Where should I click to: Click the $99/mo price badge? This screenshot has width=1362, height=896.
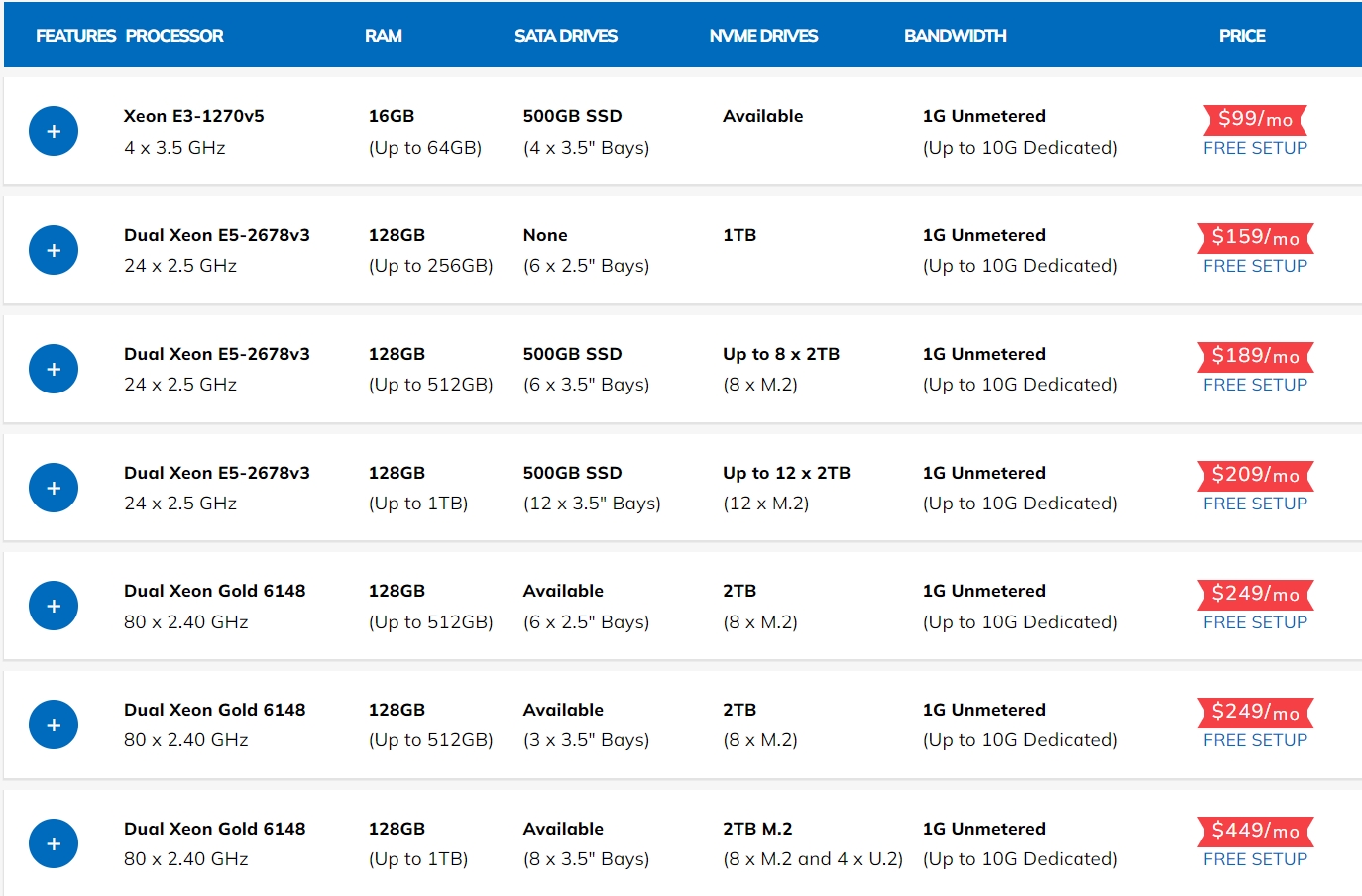(x=1255, y=119)
